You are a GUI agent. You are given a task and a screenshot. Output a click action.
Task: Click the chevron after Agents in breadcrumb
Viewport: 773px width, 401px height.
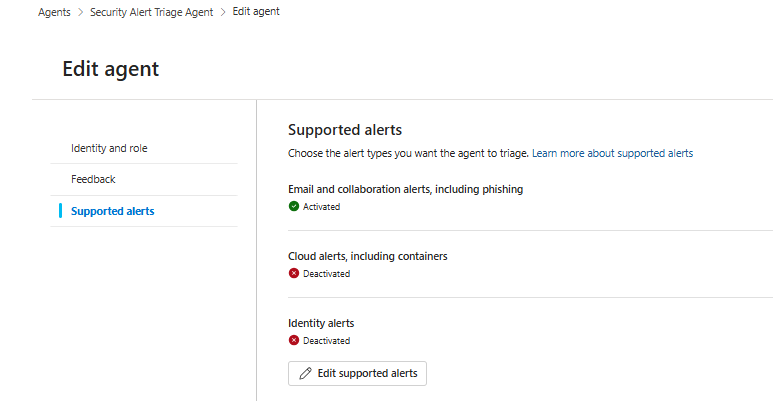coord(80,12)
